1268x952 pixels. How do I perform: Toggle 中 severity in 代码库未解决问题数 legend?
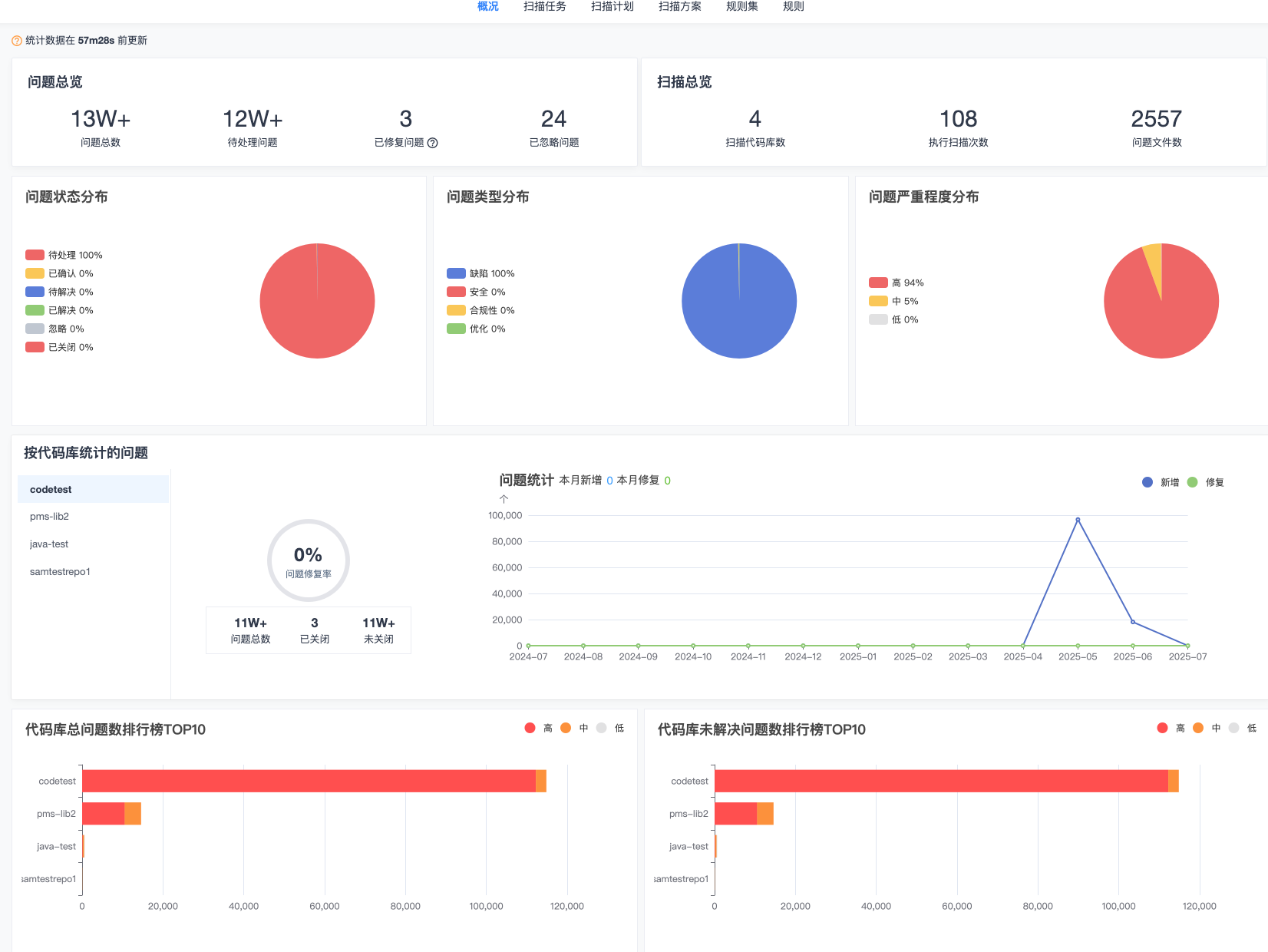pos(1198,728)
